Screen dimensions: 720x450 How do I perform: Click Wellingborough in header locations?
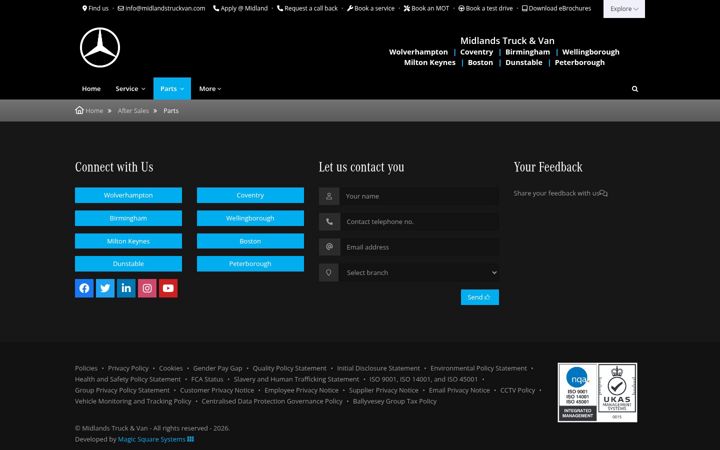tap(591, 52)
